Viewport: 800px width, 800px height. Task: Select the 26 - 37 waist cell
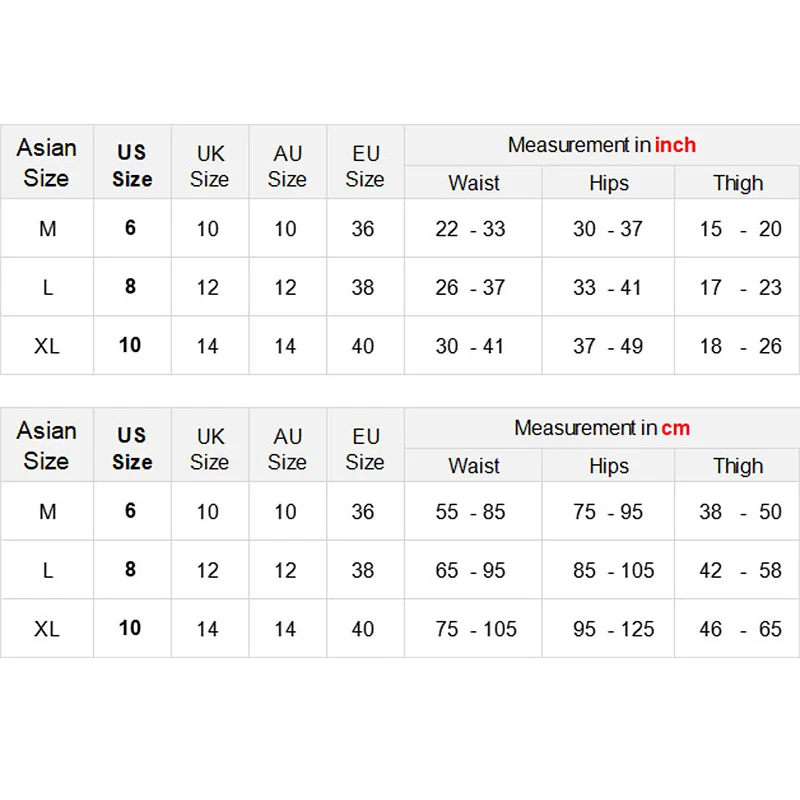pyautogui.click(x=471, y=288)
